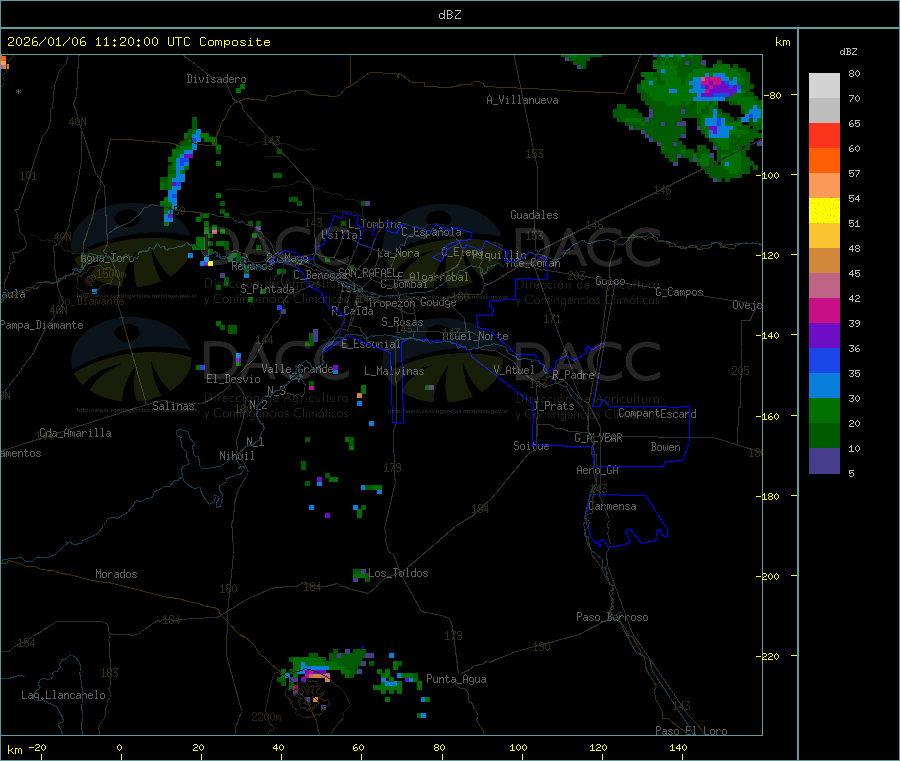Select the bright green 20 dBZ legend swatch

pos(824,410)
